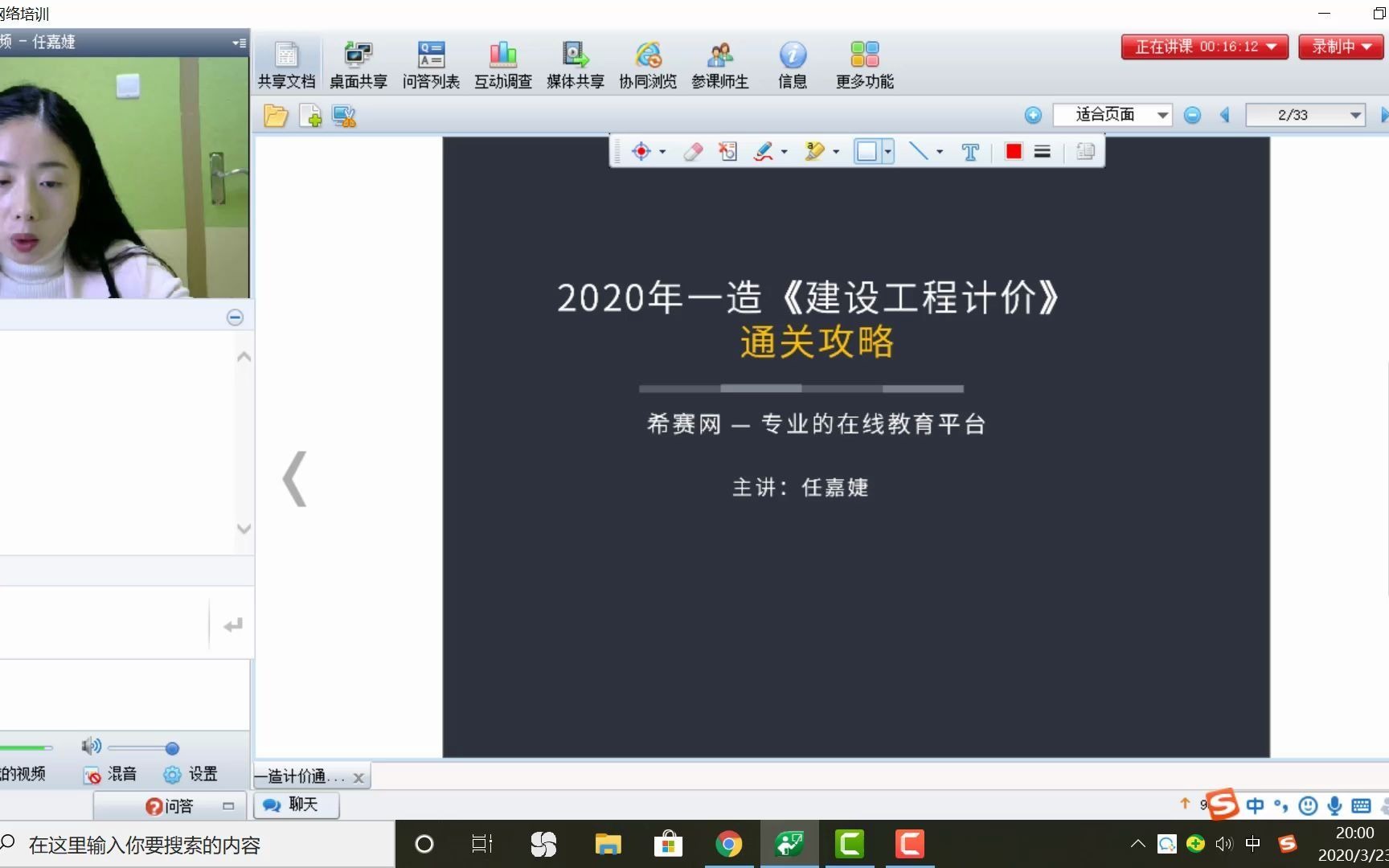1389x868 pixels.
Task: Open the system tray volume icon
Action: [x=1223, y=843]
